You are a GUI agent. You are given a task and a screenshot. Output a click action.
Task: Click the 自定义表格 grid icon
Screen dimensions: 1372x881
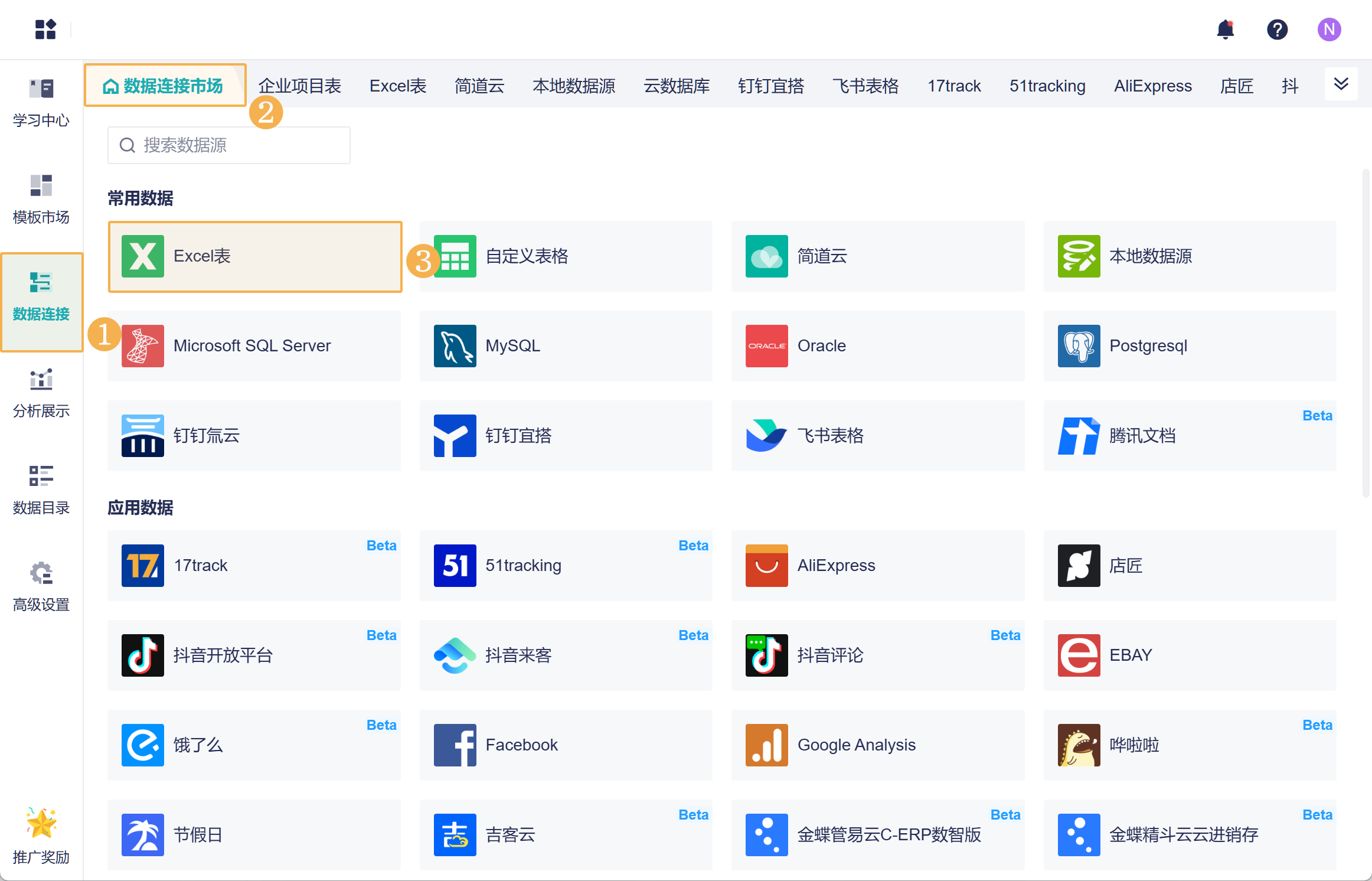coord(455,256)
